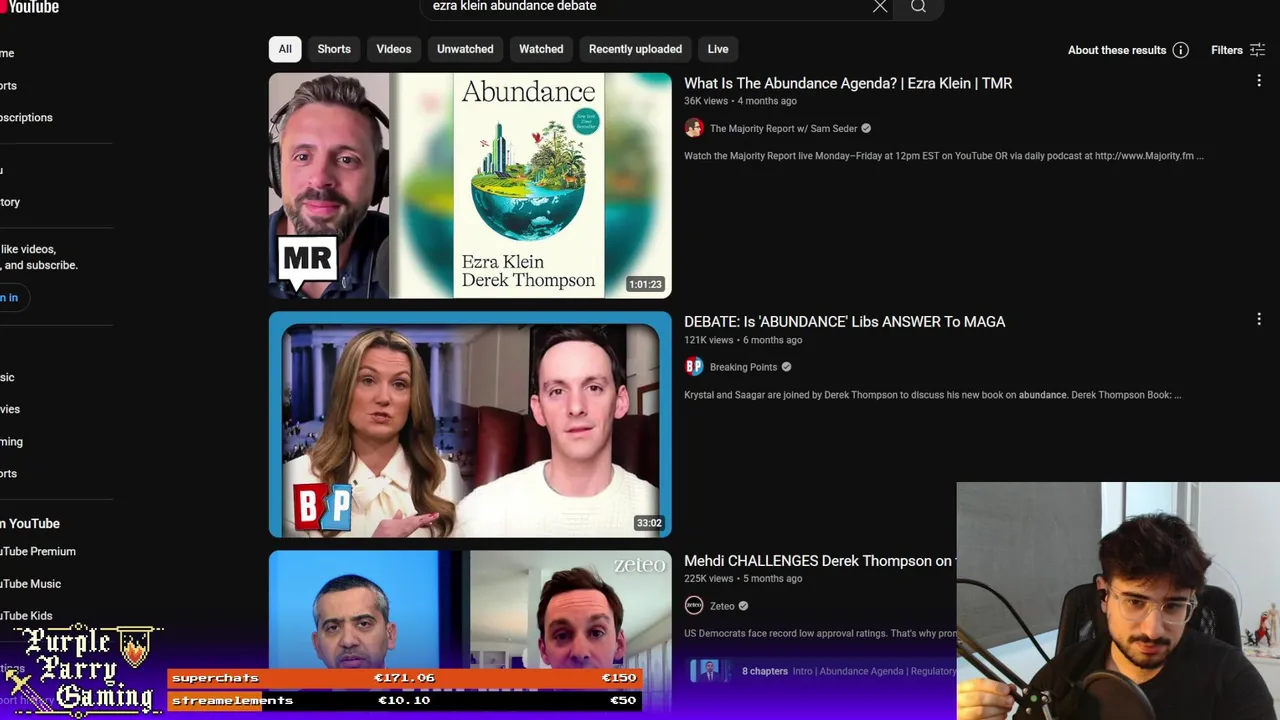The height and width of the screenshot is (720, 1280).
Task: Click '36K views • 4 months ago' text
Action: pos(740,101)
